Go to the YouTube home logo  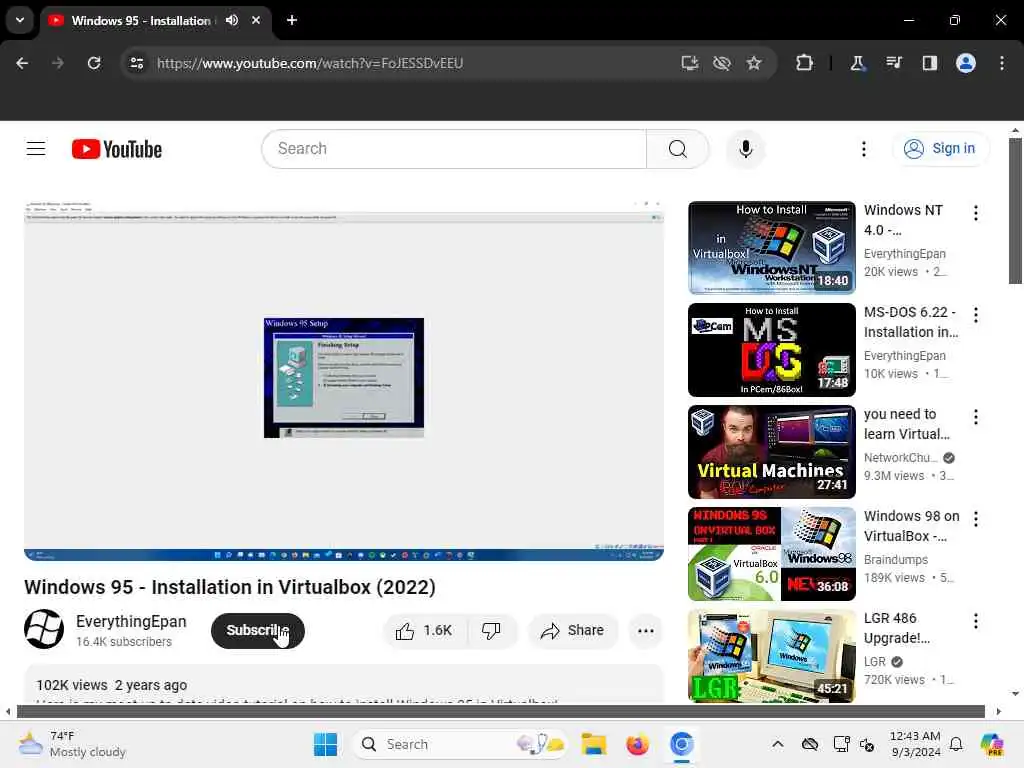pos(117,149)
